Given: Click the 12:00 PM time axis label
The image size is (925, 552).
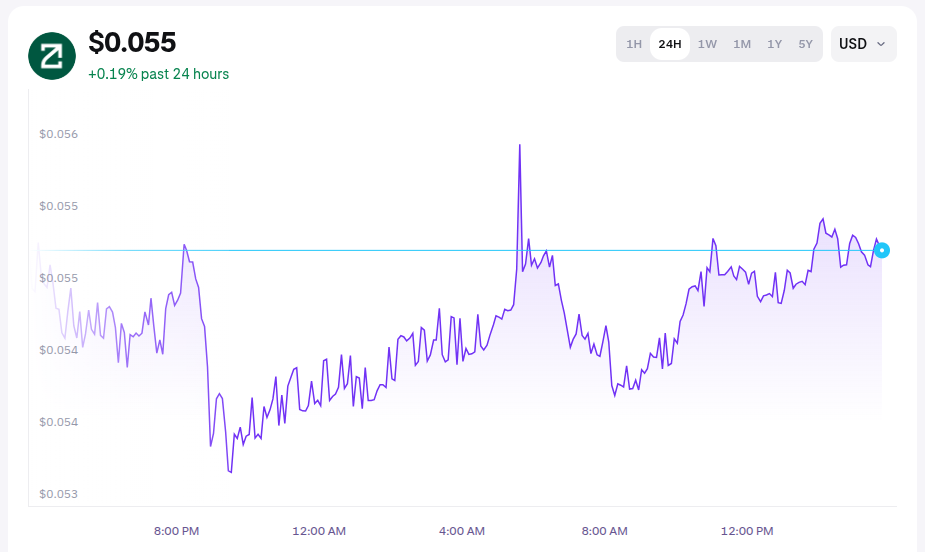Looking at the screenshot, I should [747, 530].
